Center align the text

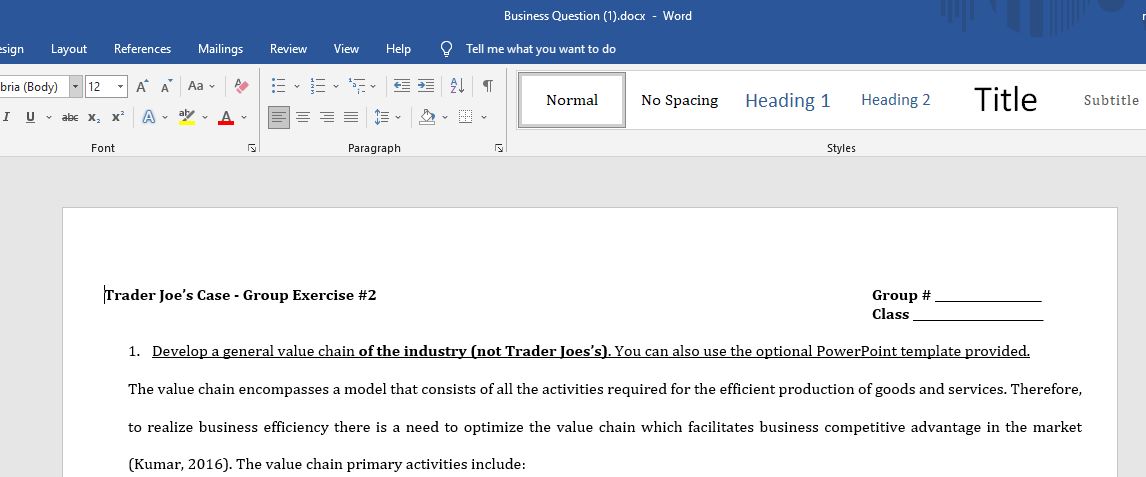303,117
